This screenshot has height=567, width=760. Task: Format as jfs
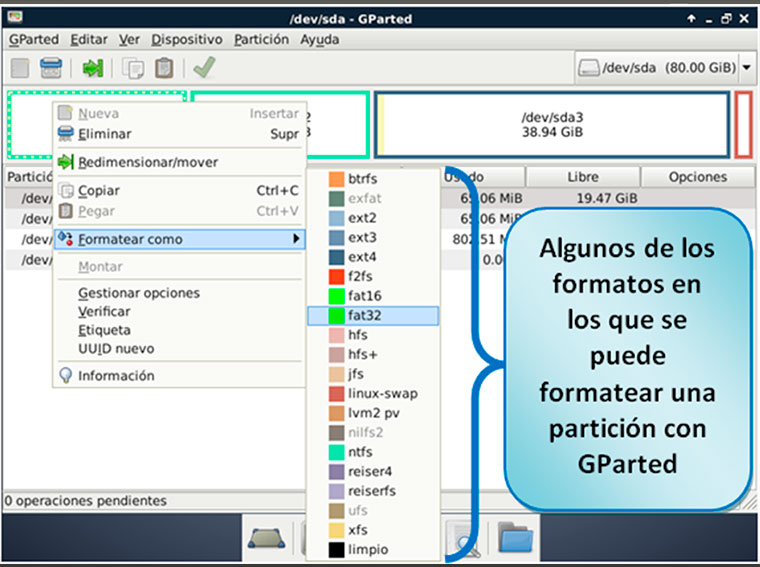373,374
